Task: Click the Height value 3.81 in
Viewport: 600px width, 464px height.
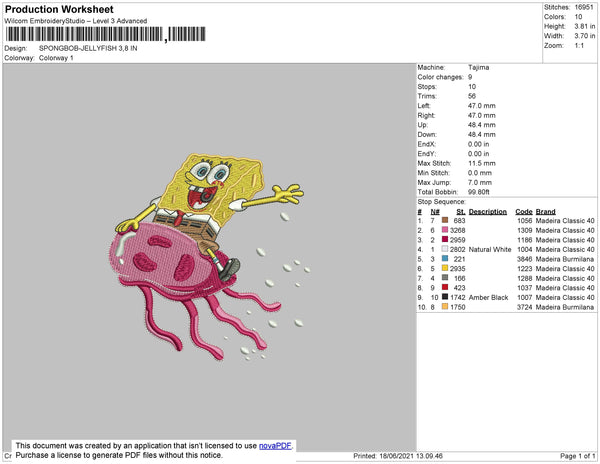Action: click(585, 26)
